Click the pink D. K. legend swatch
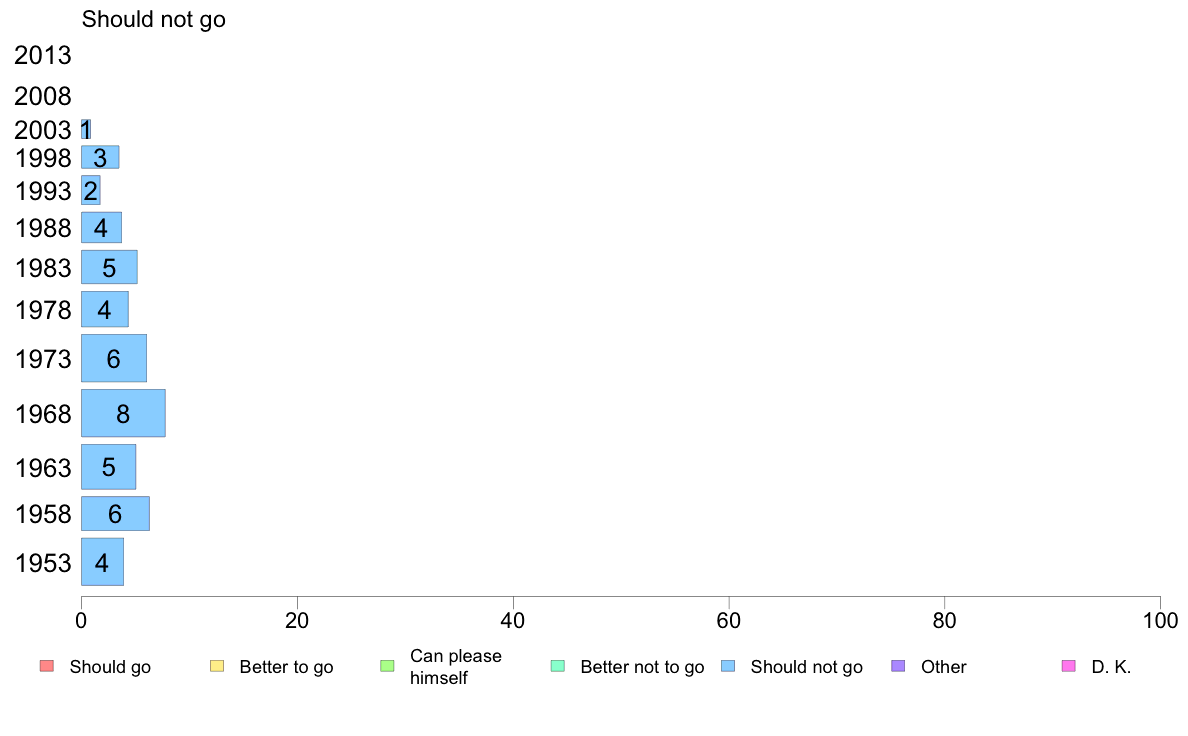This screenshot has height=736, width=1188. point(1068,666)
